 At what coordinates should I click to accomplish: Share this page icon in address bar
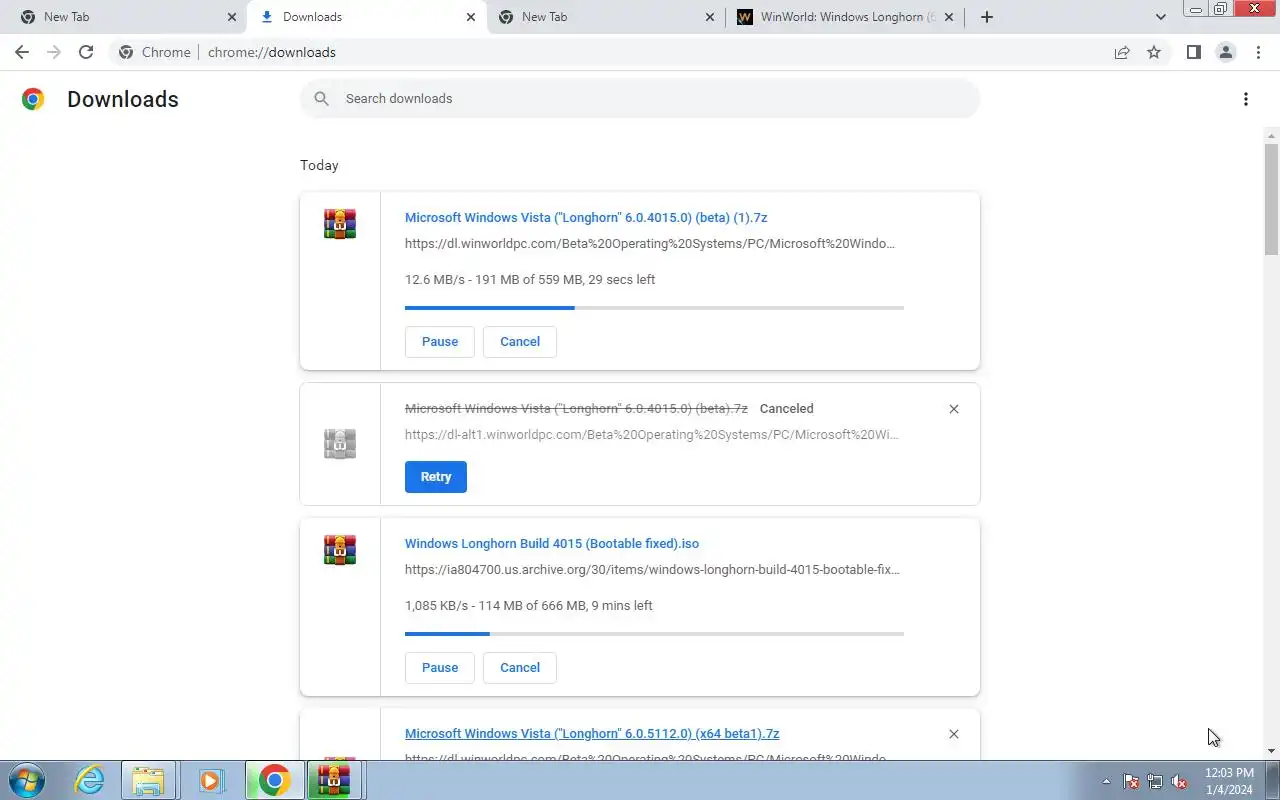(1122, 52)
